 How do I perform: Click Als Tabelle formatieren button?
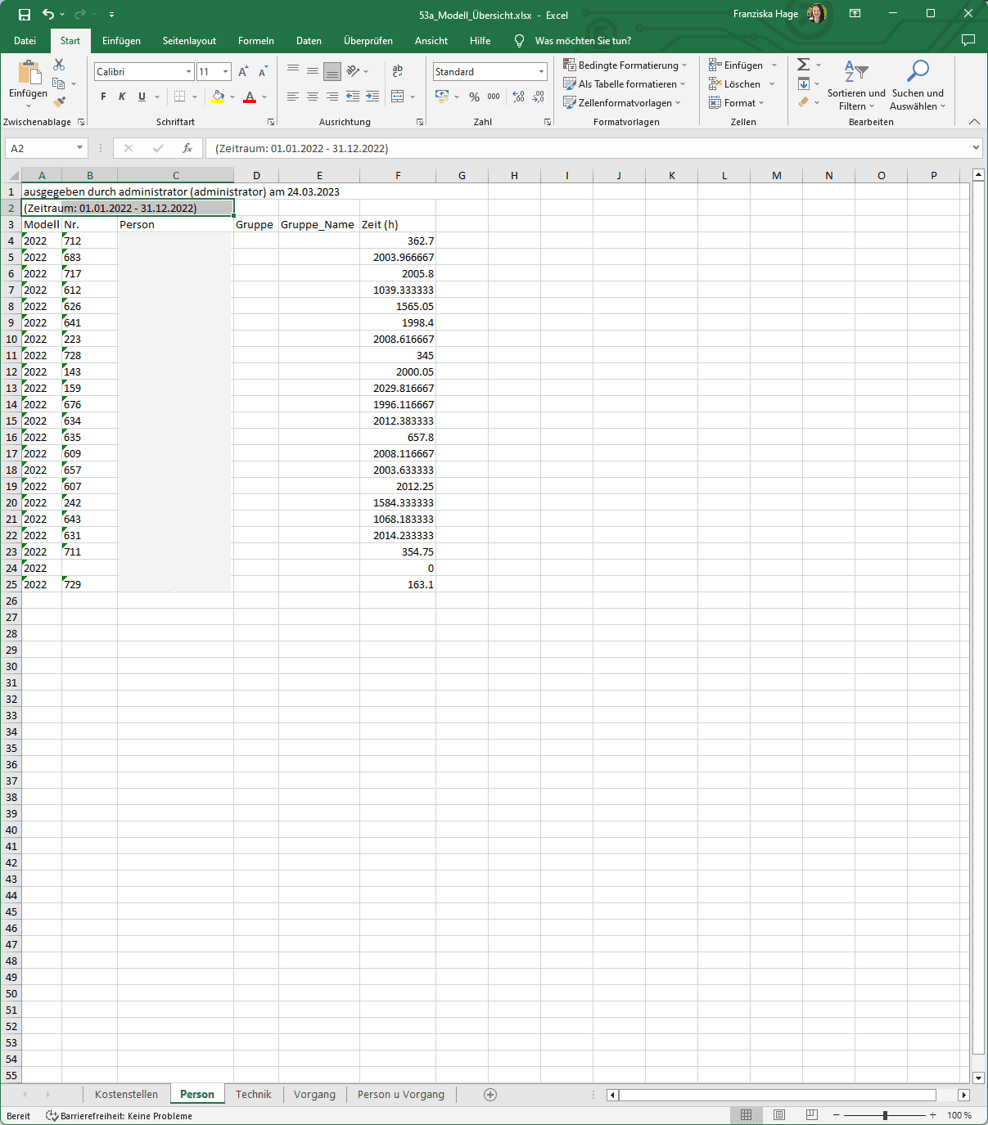pyautogui.click(x=624, y=84)
